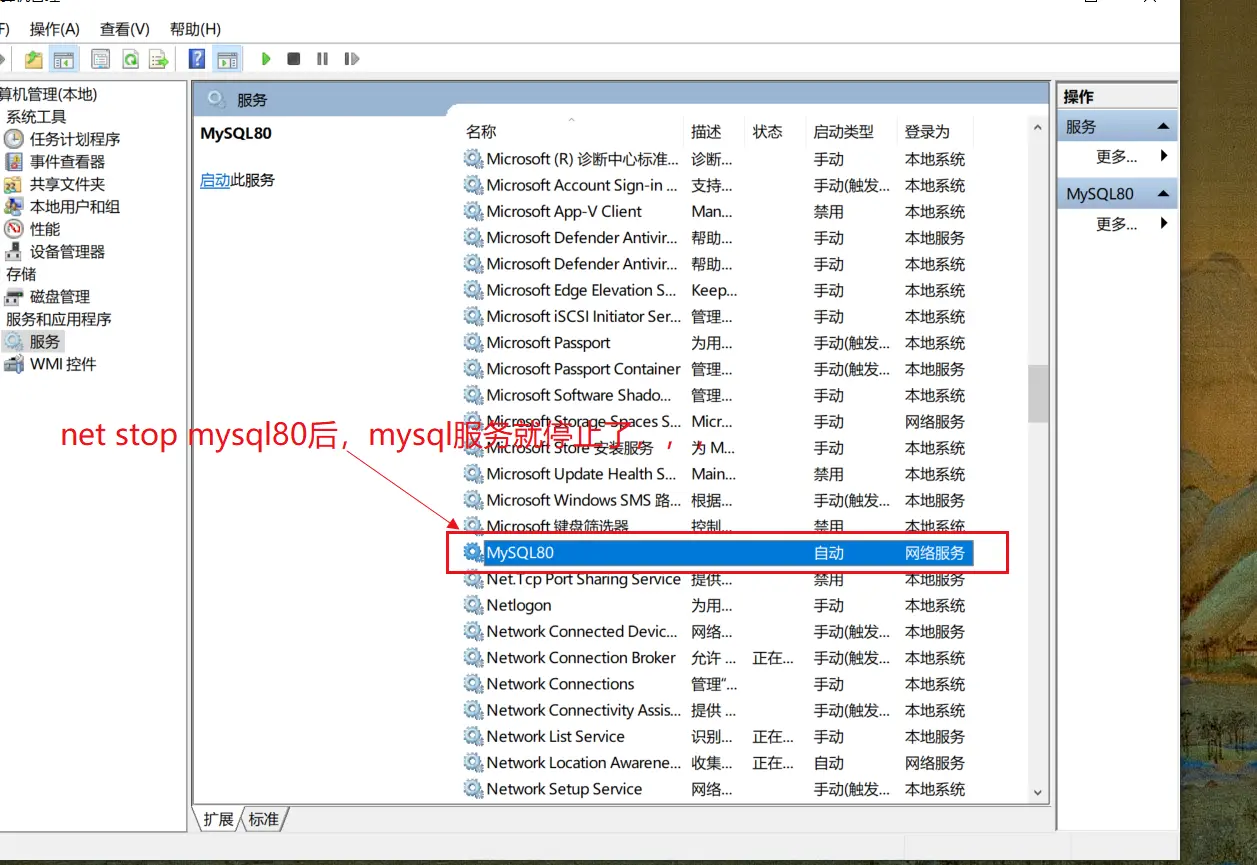Select Network Connected Devices service name
Screen dimensions: 1257x865
pos(583,631)
